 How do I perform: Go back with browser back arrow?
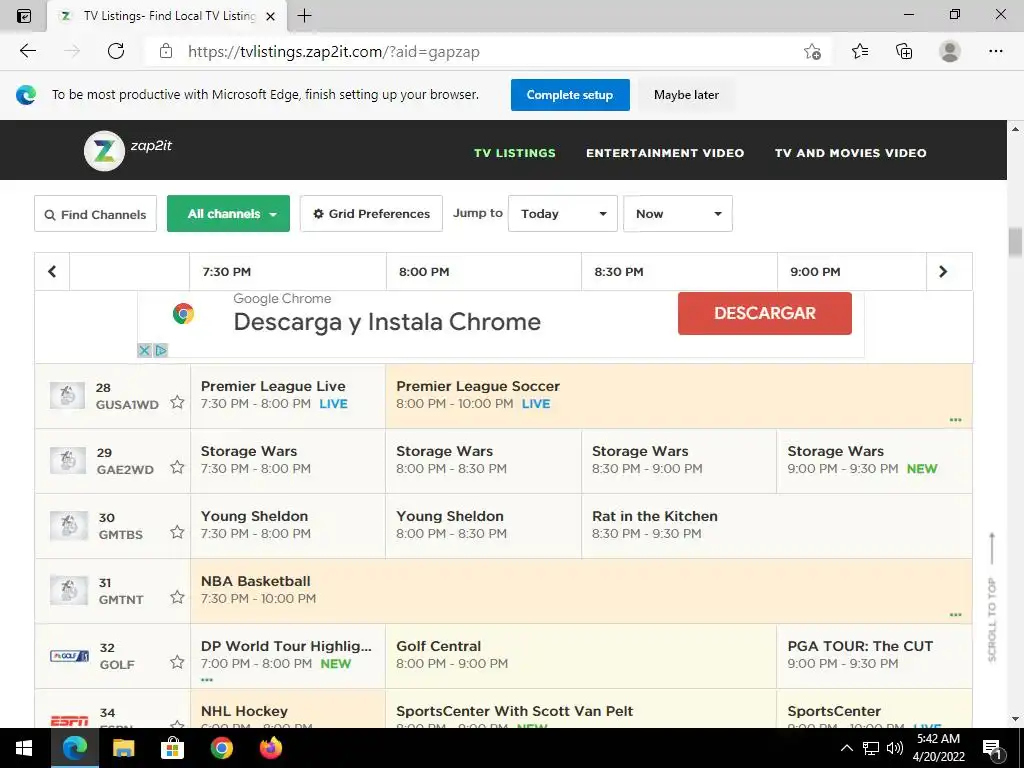point(27,51)
